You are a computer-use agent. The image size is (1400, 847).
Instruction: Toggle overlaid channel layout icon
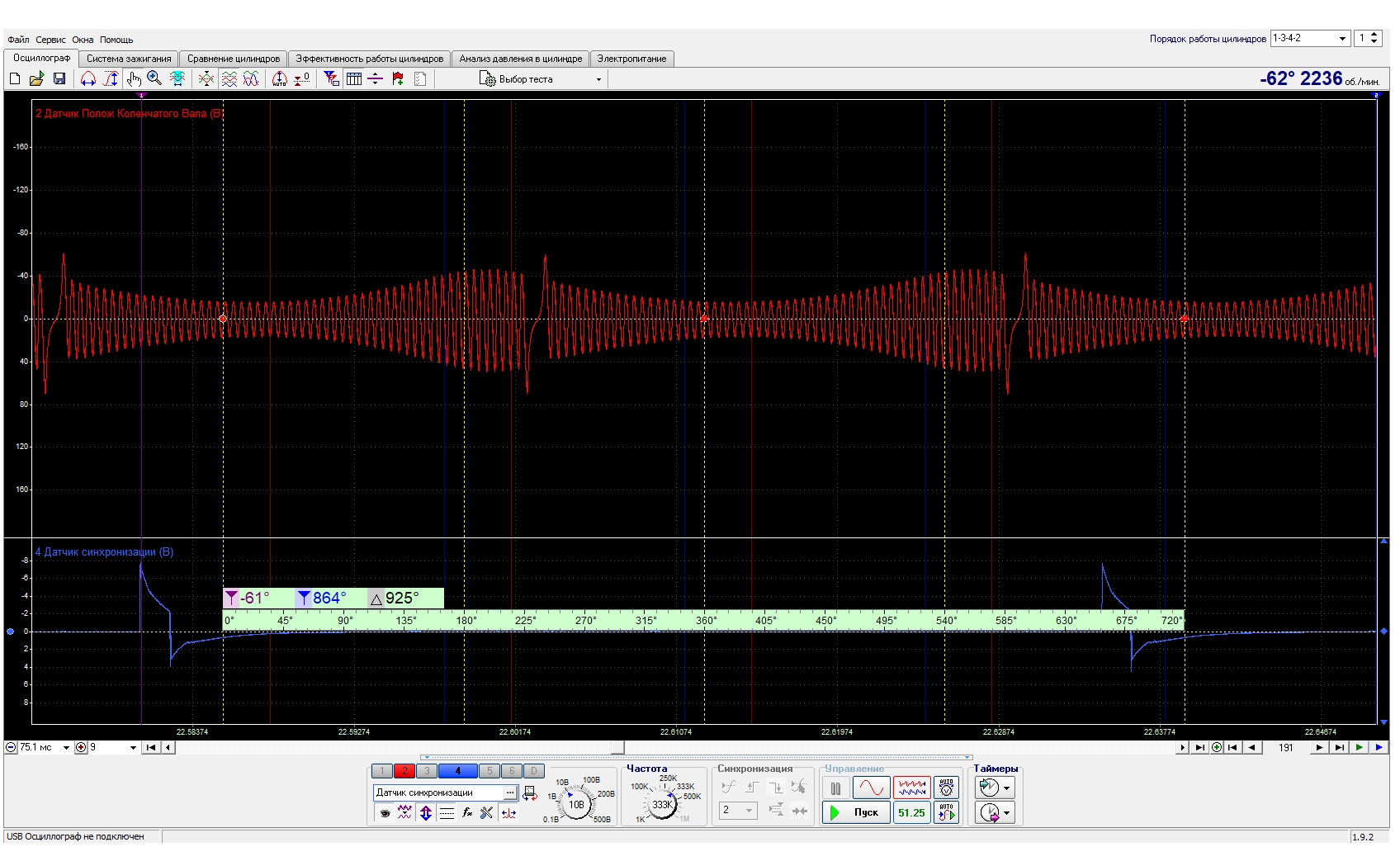pyautogui.click(x=251, y=78)
